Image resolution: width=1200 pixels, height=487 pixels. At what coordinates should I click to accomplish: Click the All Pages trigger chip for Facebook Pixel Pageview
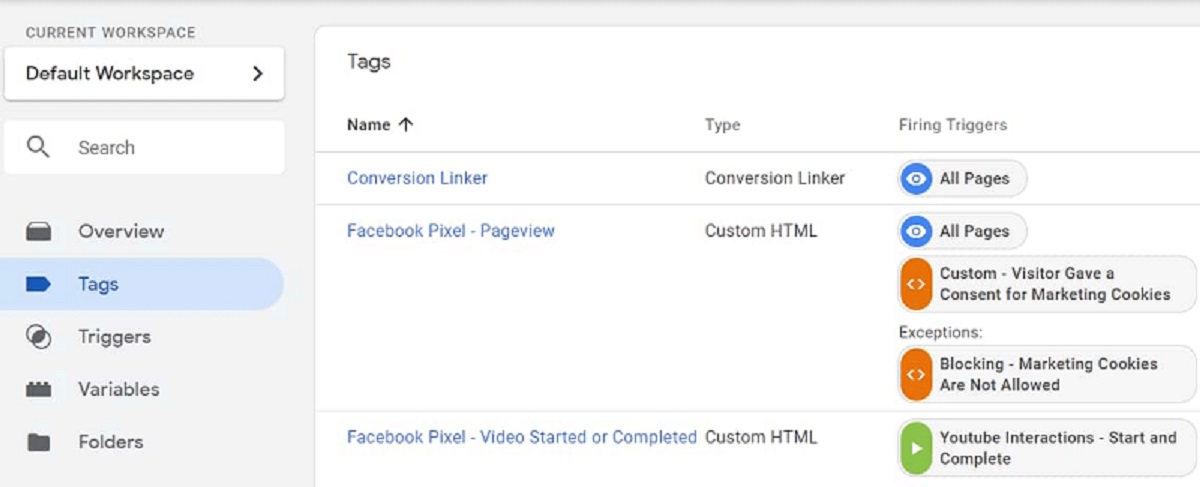[x=962, y=231]
